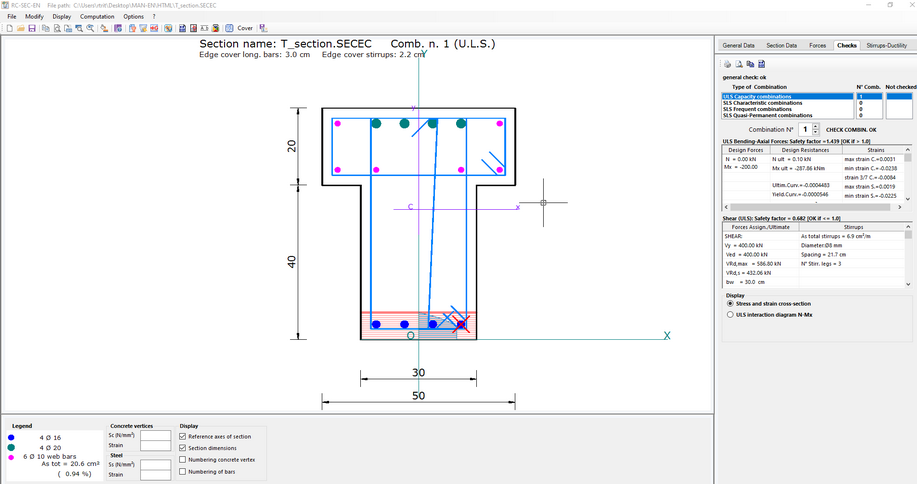Switch to the General Data tab
This screenshot has height=484, width=917.
(738, 45)
